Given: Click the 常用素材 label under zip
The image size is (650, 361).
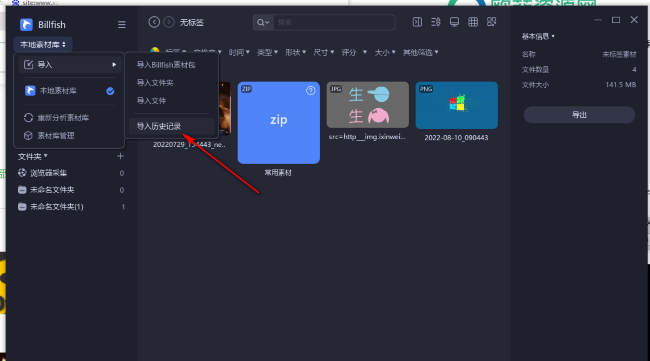Looking at the screenshot, I should tap(278, 173).
